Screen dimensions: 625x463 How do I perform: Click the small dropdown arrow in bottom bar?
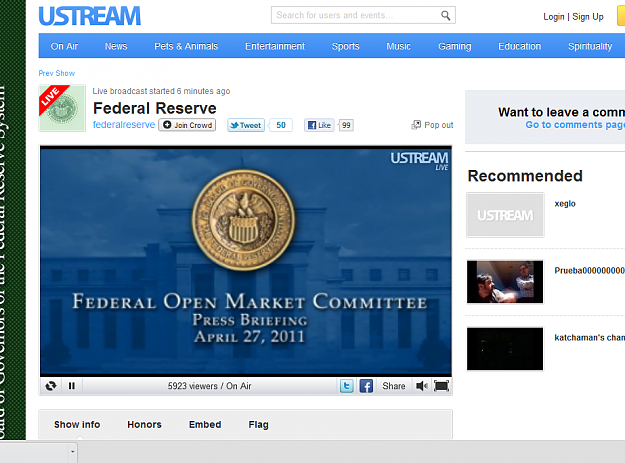point(73,451)
